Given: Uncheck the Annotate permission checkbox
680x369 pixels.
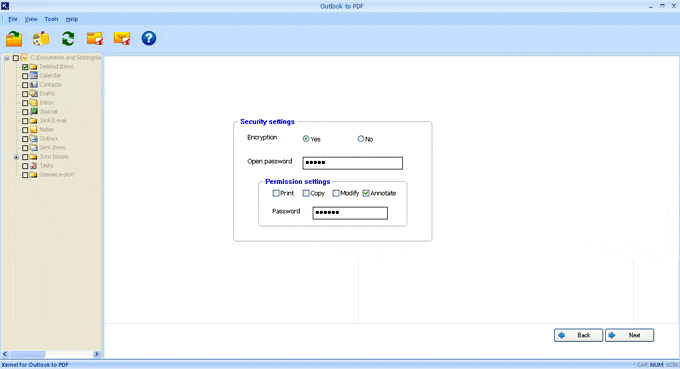Looking at the screenshot, I should coord(366,193).
